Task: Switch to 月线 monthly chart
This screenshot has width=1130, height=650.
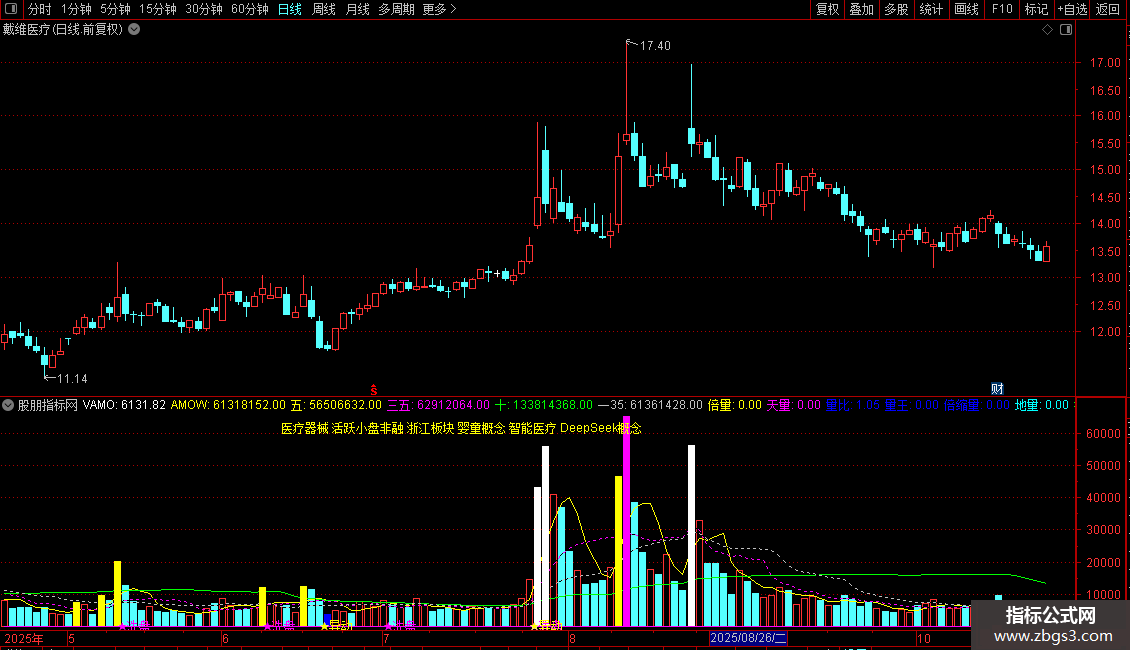Action: 357,9
